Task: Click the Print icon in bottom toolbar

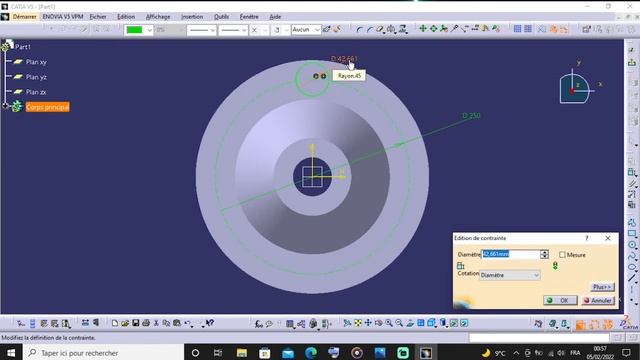Action: [146, 323]
